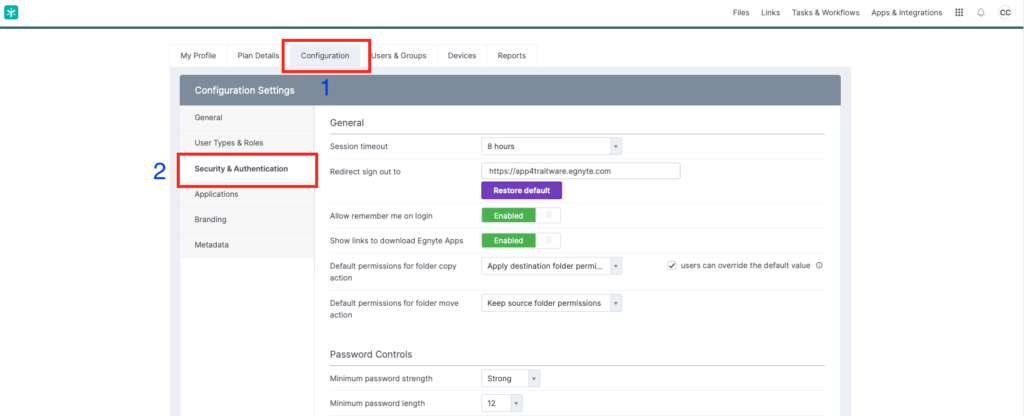
Task: Click the Minimum password strength label
Action: point(381,378)
